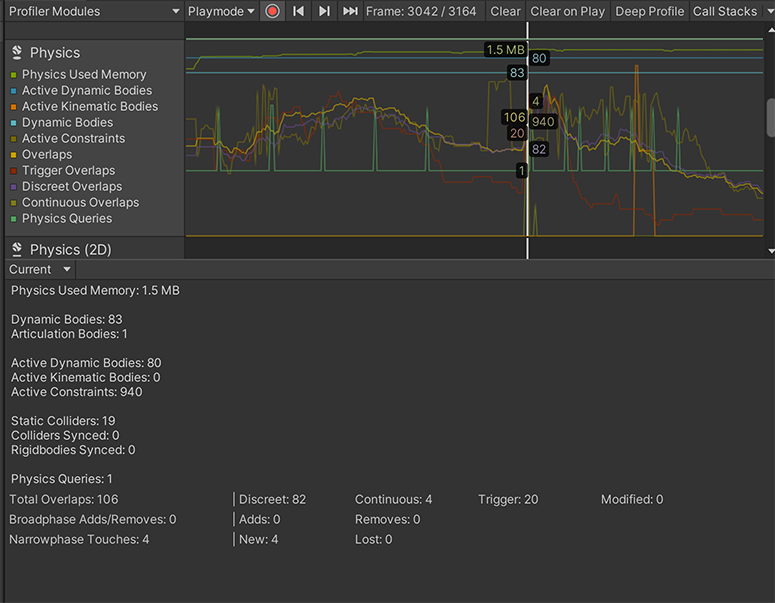Click the chart vertical scrollbar thumb
Image resolution: width=775 pixels, height=603 pixels.
(x=771, y=118)
